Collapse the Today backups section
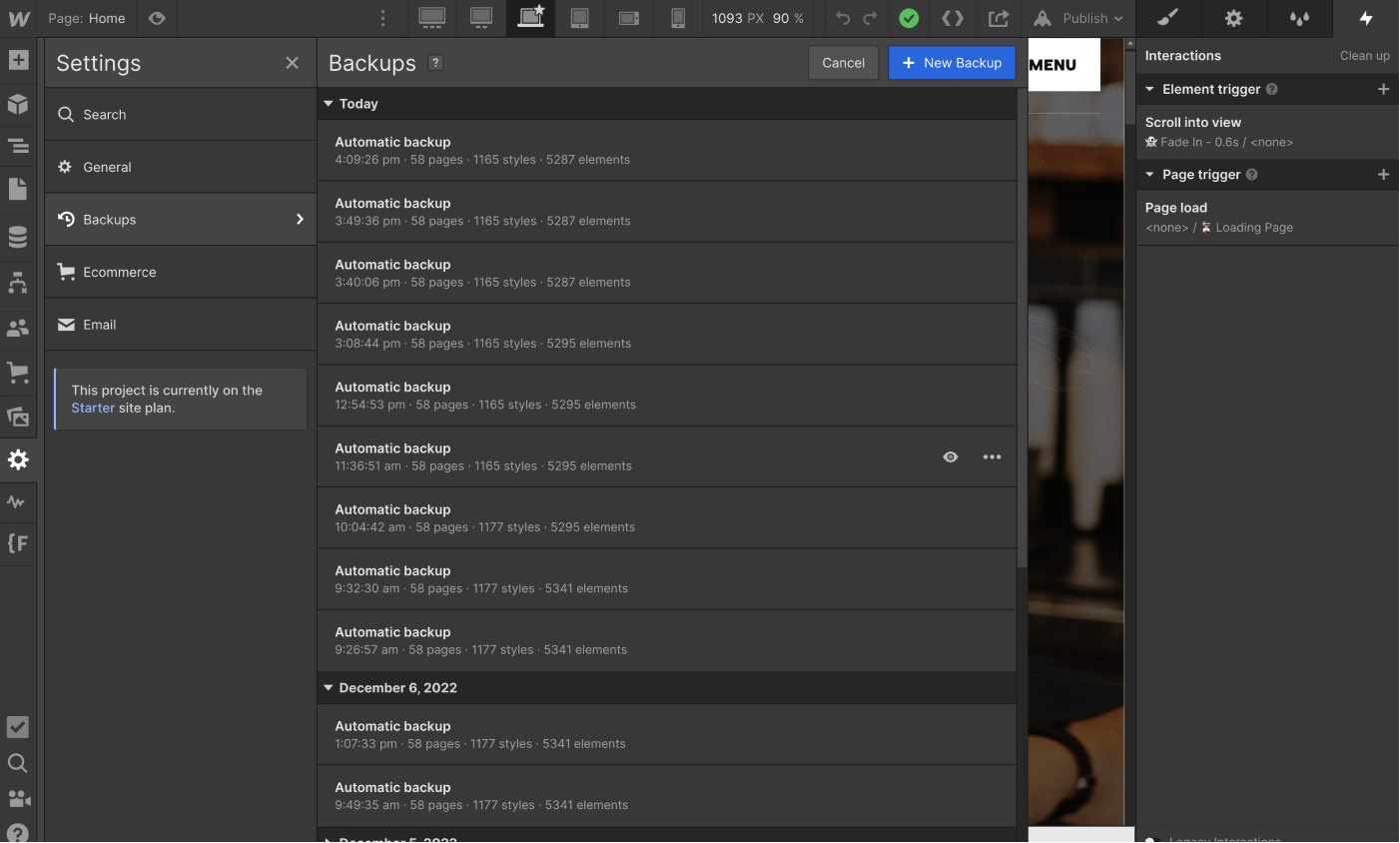1400x843 pixels. (x=329, y=103)
